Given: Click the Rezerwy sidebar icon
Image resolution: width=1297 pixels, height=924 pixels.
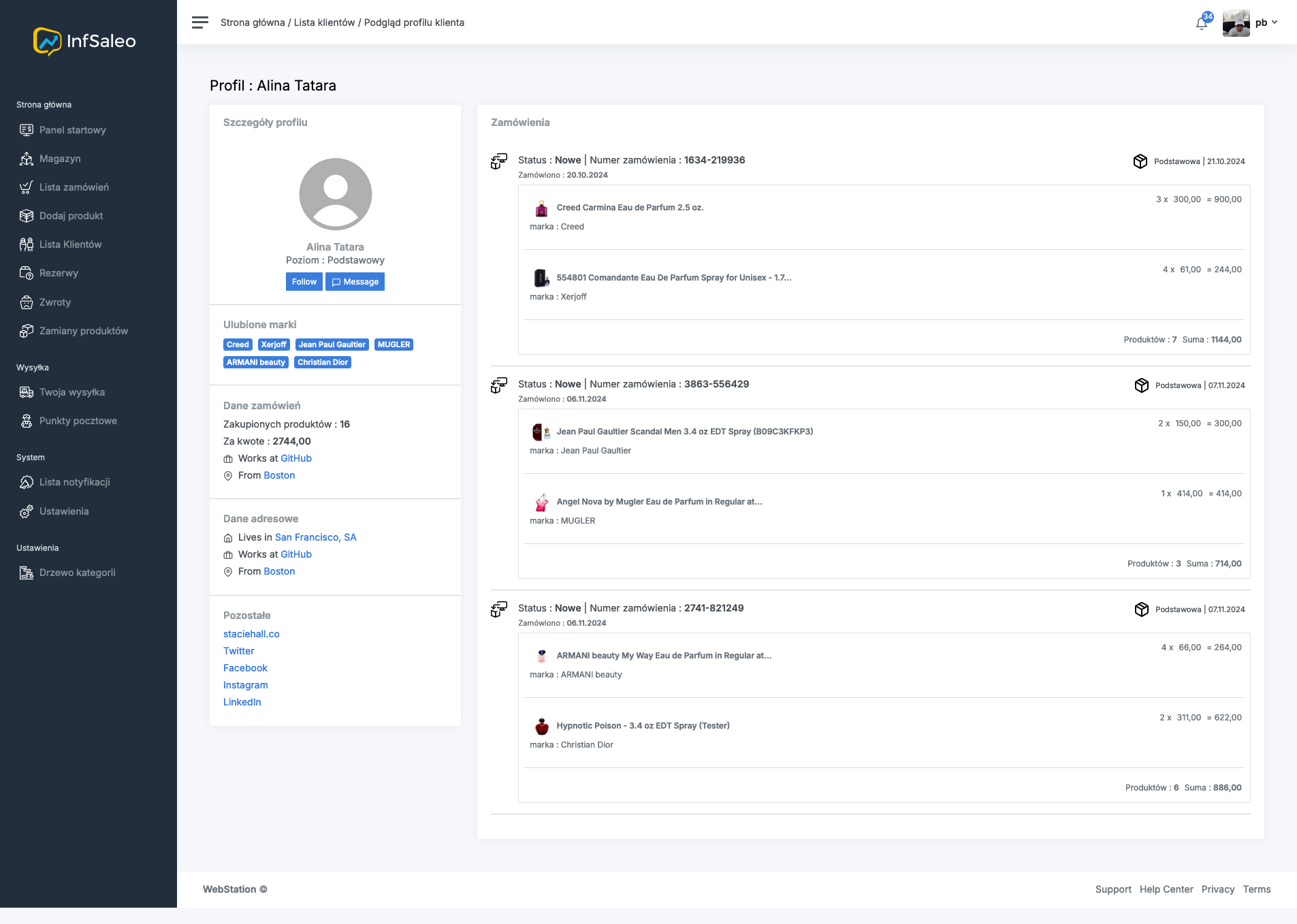Looking at the screenshot, I should coord(27,273).
